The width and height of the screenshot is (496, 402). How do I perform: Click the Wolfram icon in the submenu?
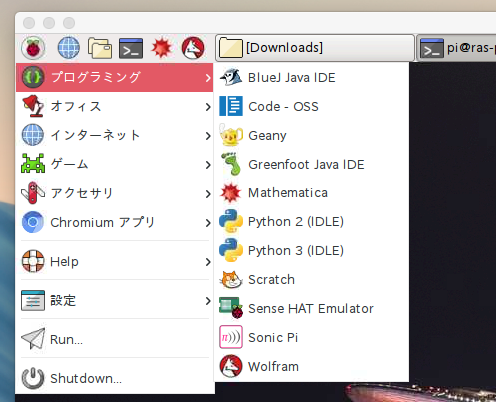pos(231,366)
